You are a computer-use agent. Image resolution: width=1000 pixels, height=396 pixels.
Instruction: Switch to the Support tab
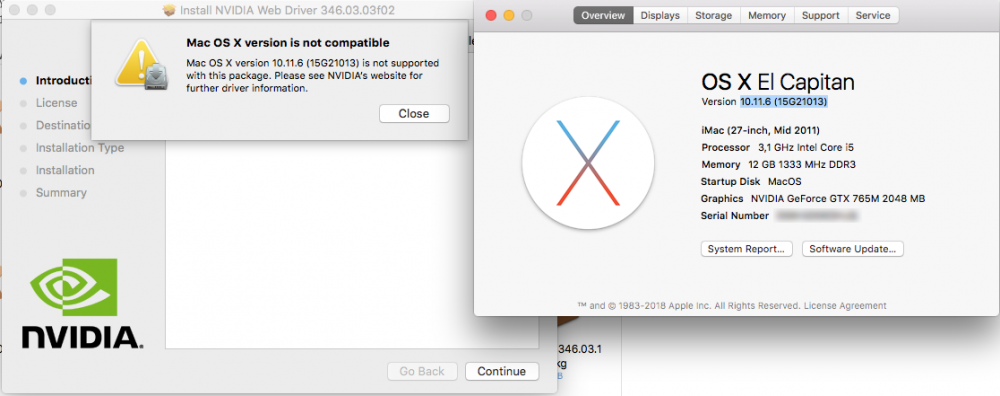coord(821,15)
